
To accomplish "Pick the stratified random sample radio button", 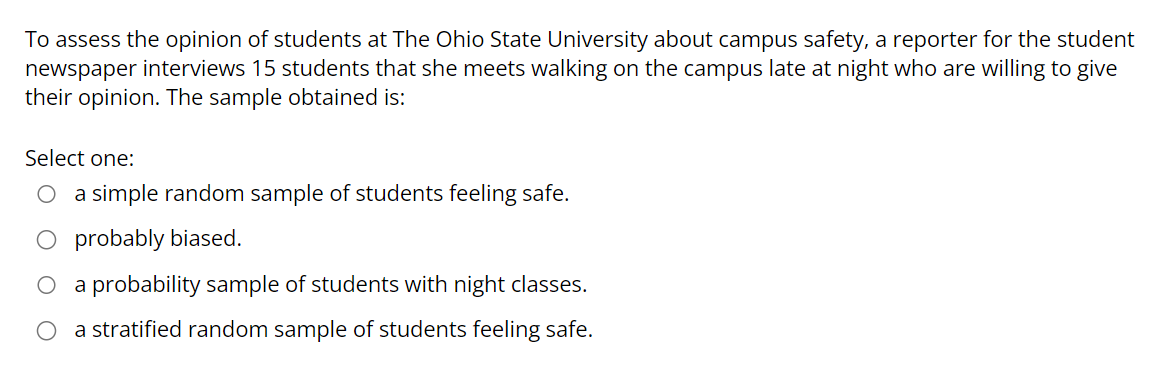I will click(47, 331).
